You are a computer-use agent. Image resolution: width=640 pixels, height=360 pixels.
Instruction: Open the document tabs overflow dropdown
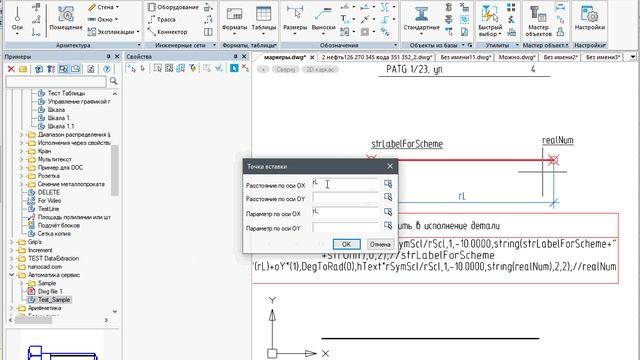632,57
